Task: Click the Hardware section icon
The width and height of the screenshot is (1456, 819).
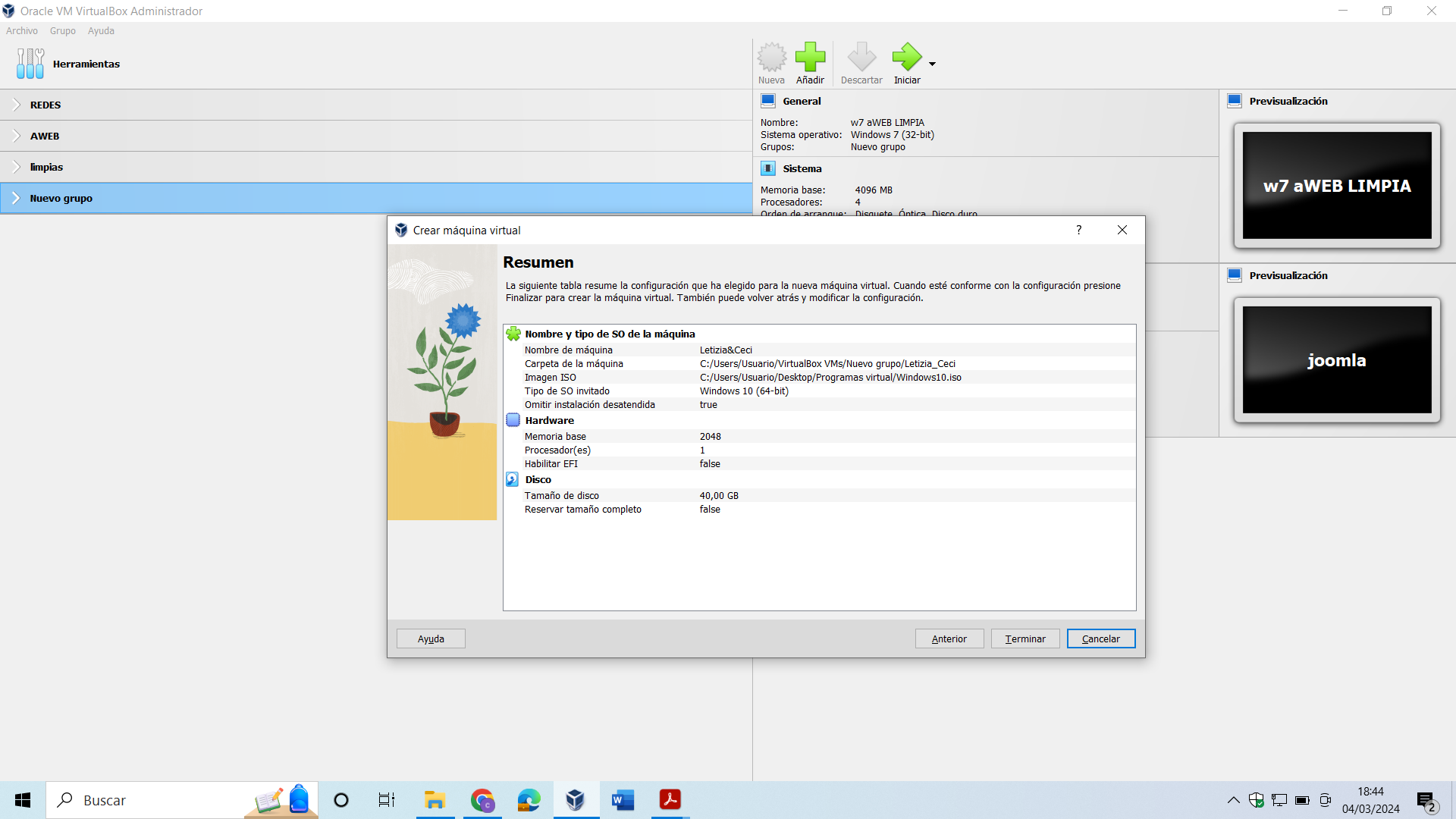Action: (513, 420)
